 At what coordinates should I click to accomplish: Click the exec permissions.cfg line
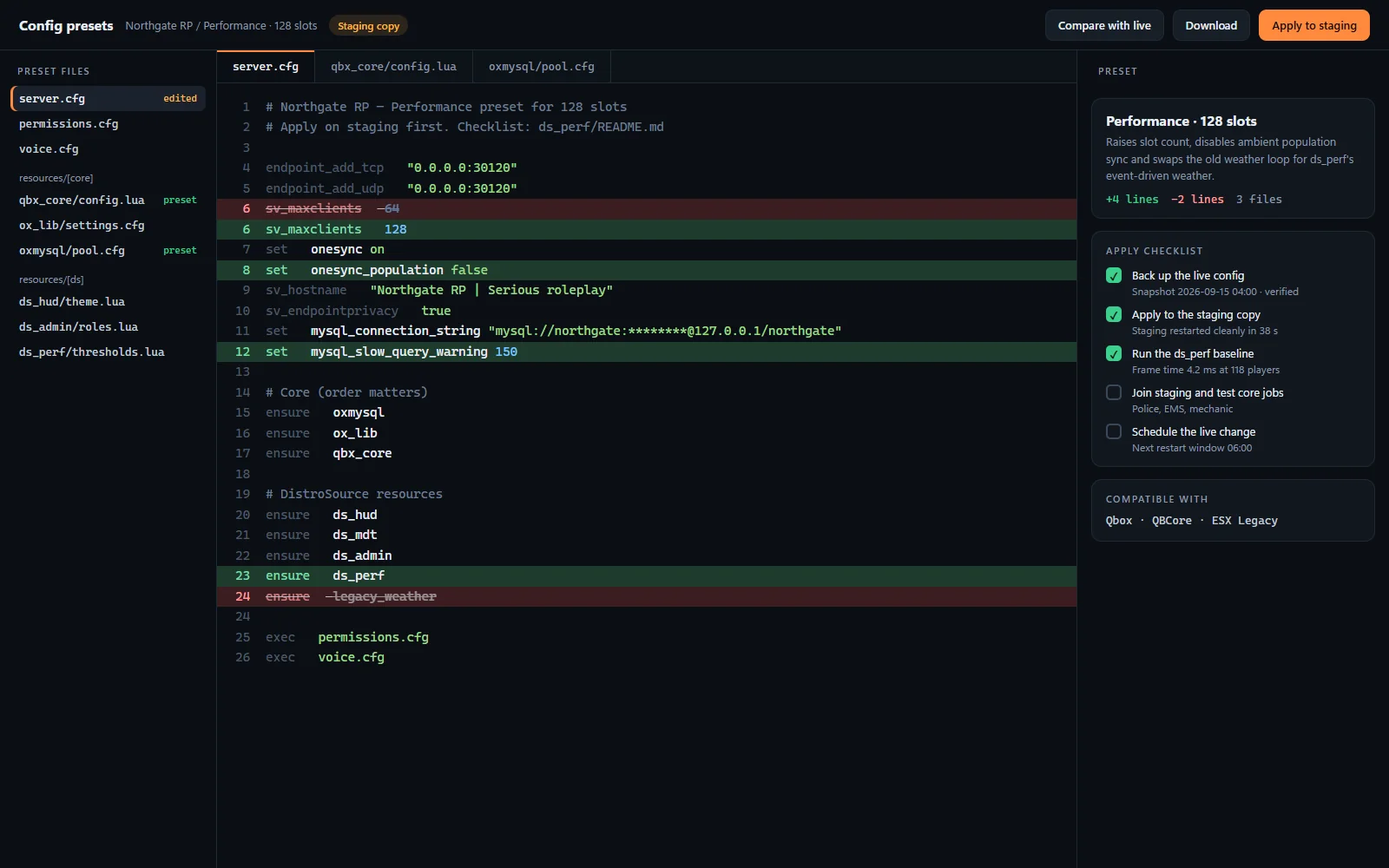click(x=647, y=637)
